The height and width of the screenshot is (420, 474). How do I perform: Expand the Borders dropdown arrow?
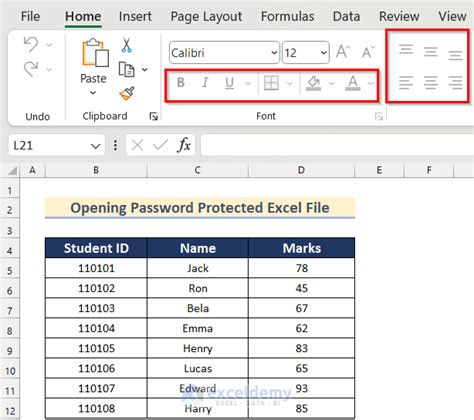pos(290,83)
